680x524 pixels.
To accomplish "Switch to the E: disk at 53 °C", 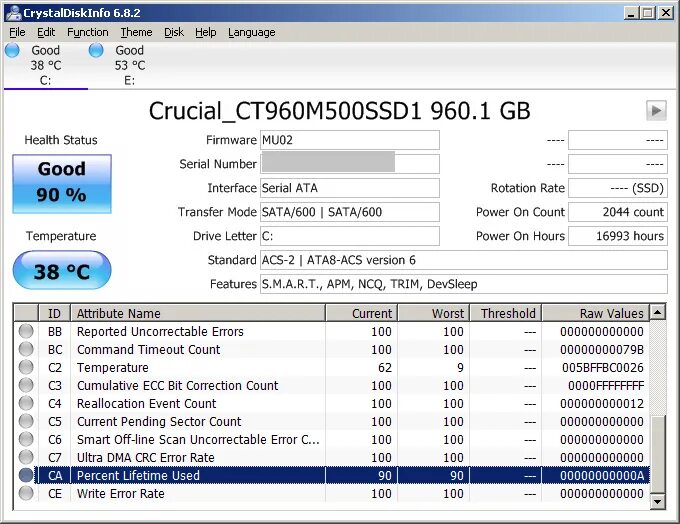I will click(129, 65).
